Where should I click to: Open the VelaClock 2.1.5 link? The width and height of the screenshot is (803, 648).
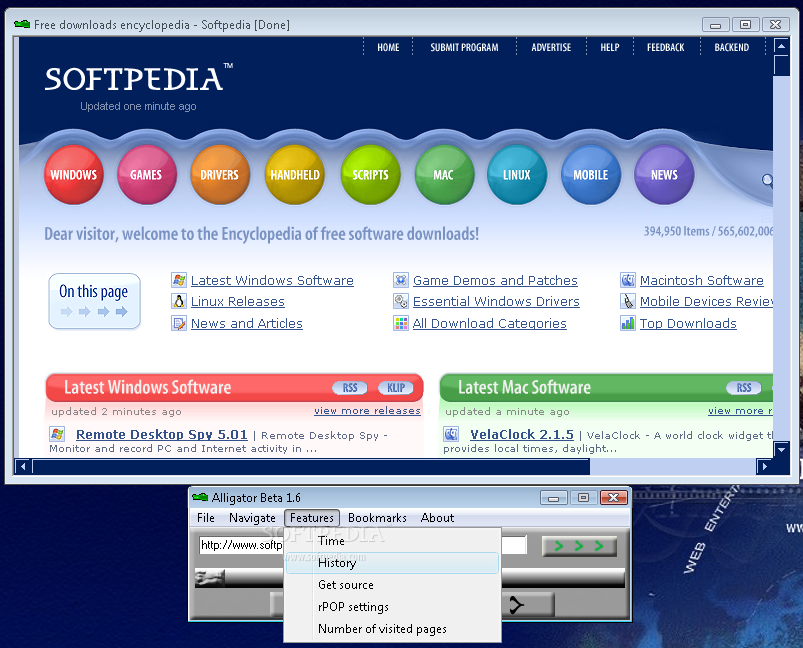pos(522,434)
